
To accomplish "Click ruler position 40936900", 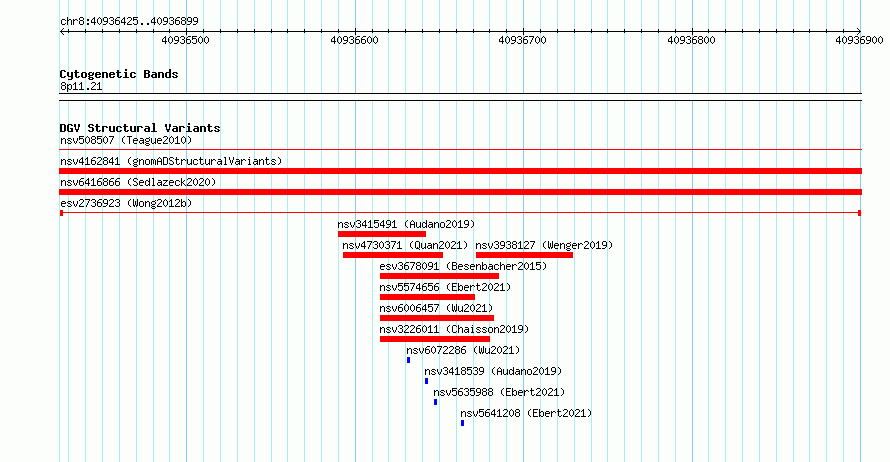I will click(859, 40).
